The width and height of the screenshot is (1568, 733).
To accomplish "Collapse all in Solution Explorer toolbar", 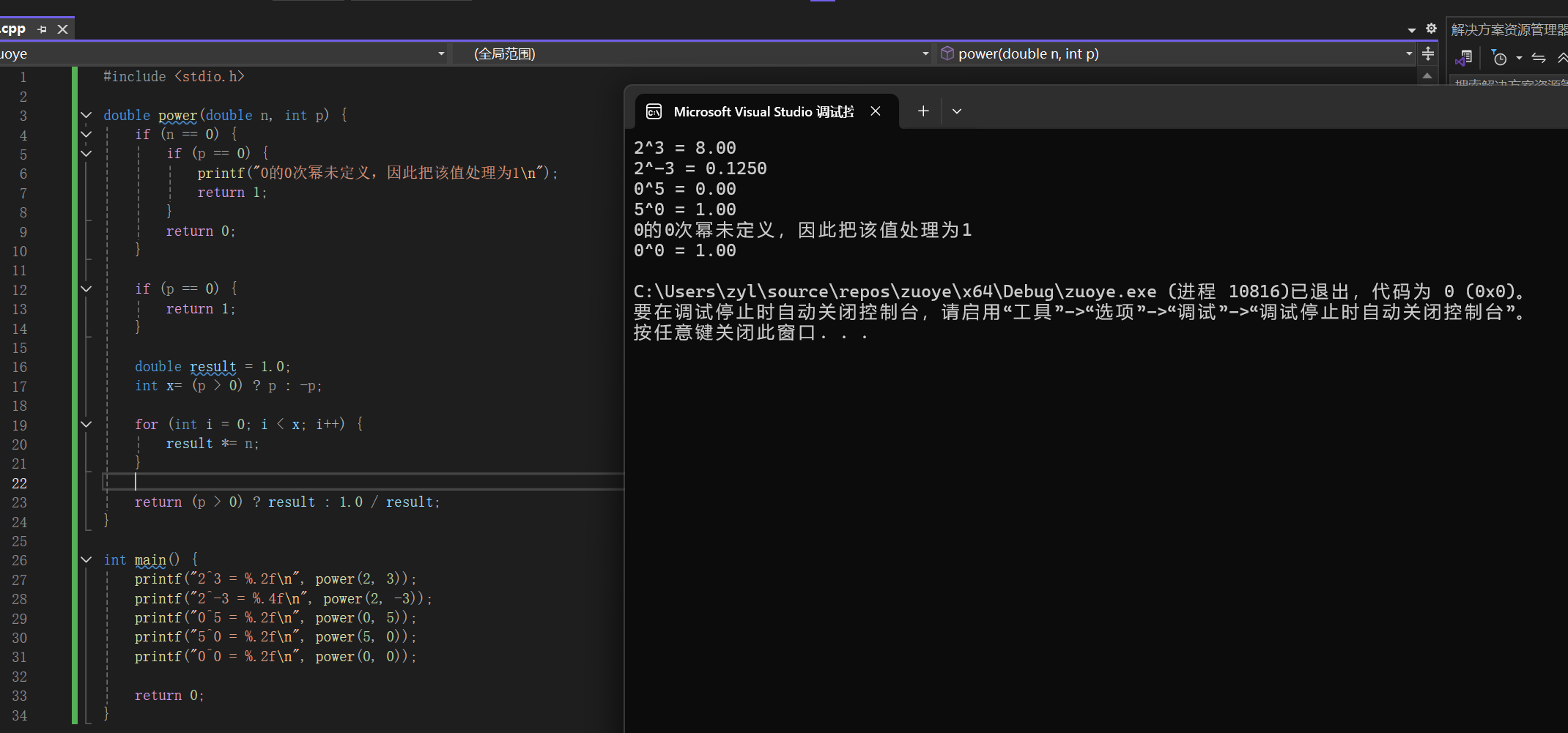I will point(1561,58).
